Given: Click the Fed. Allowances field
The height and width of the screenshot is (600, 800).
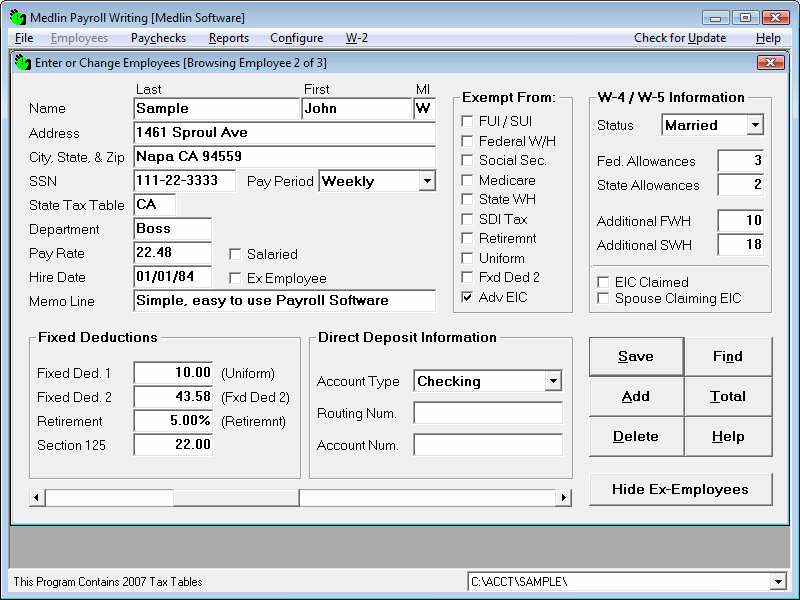Looking at the screenshot, I should (x=740, y=161).
